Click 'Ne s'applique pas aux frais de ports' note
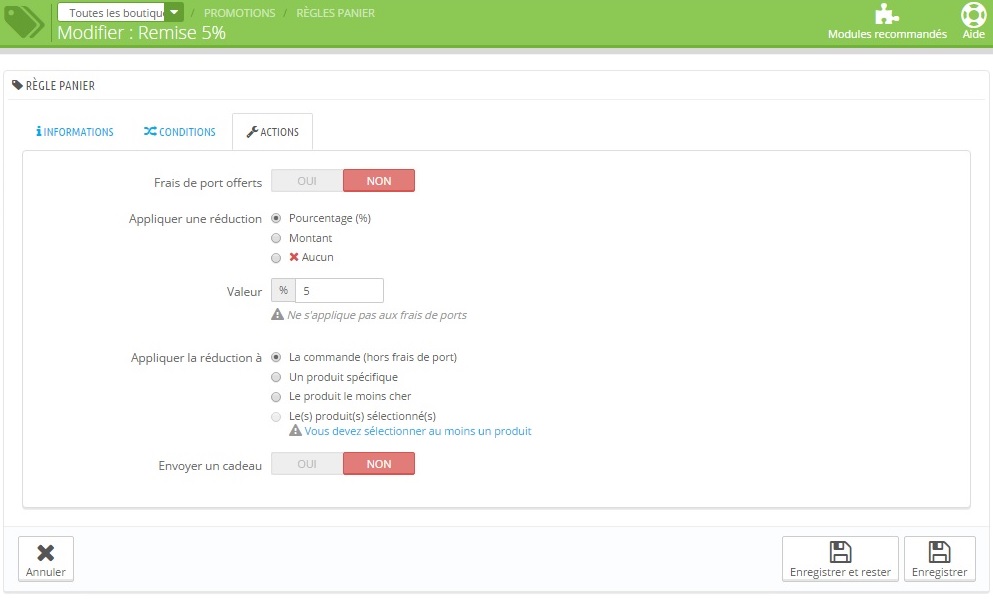Screen dimensions: 993x599 pyautogui.click(x=377, y=315)
